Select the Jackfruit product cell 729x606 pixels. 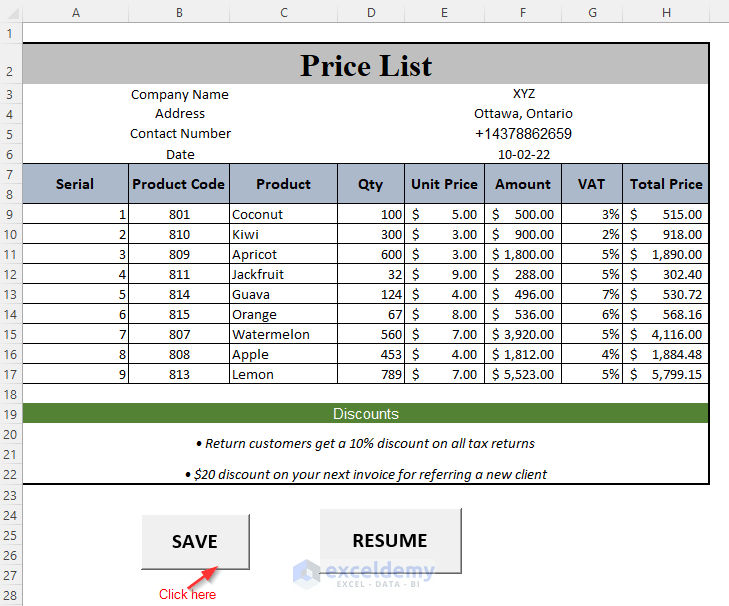(284, 274)
